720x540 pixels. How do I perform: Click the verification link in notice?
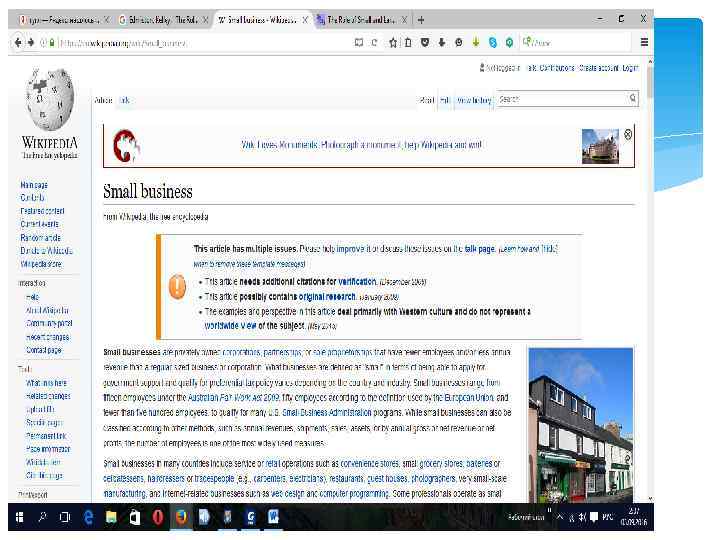357,281
